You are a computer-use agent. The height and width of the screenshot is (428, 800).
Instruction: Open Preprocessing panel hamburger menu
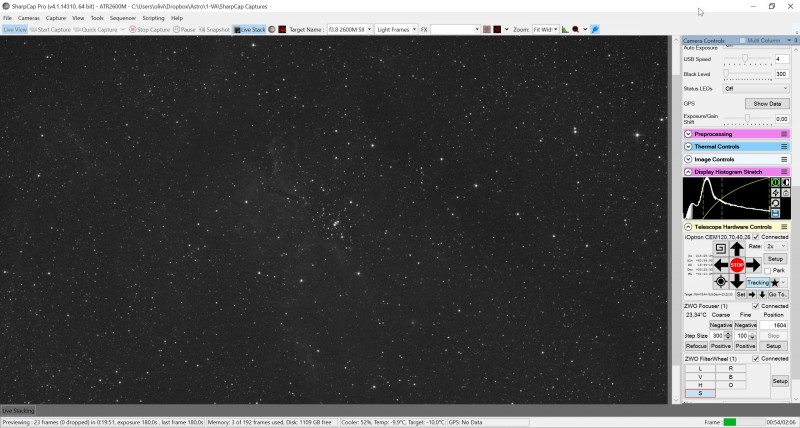tap(784, 134)
